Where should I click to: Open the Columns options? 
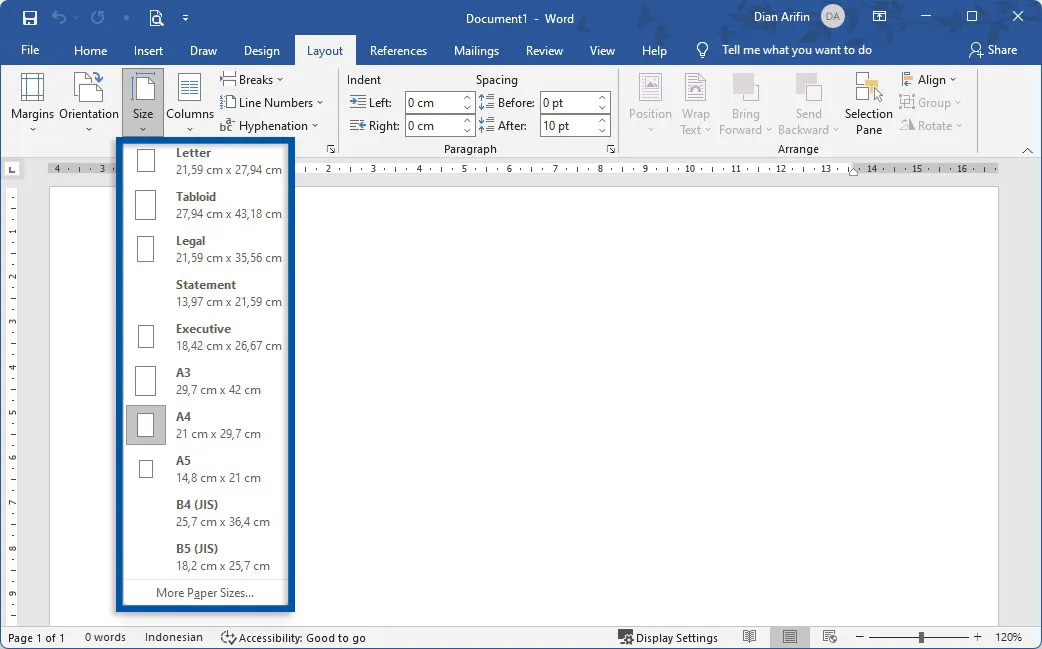(189, 100)
